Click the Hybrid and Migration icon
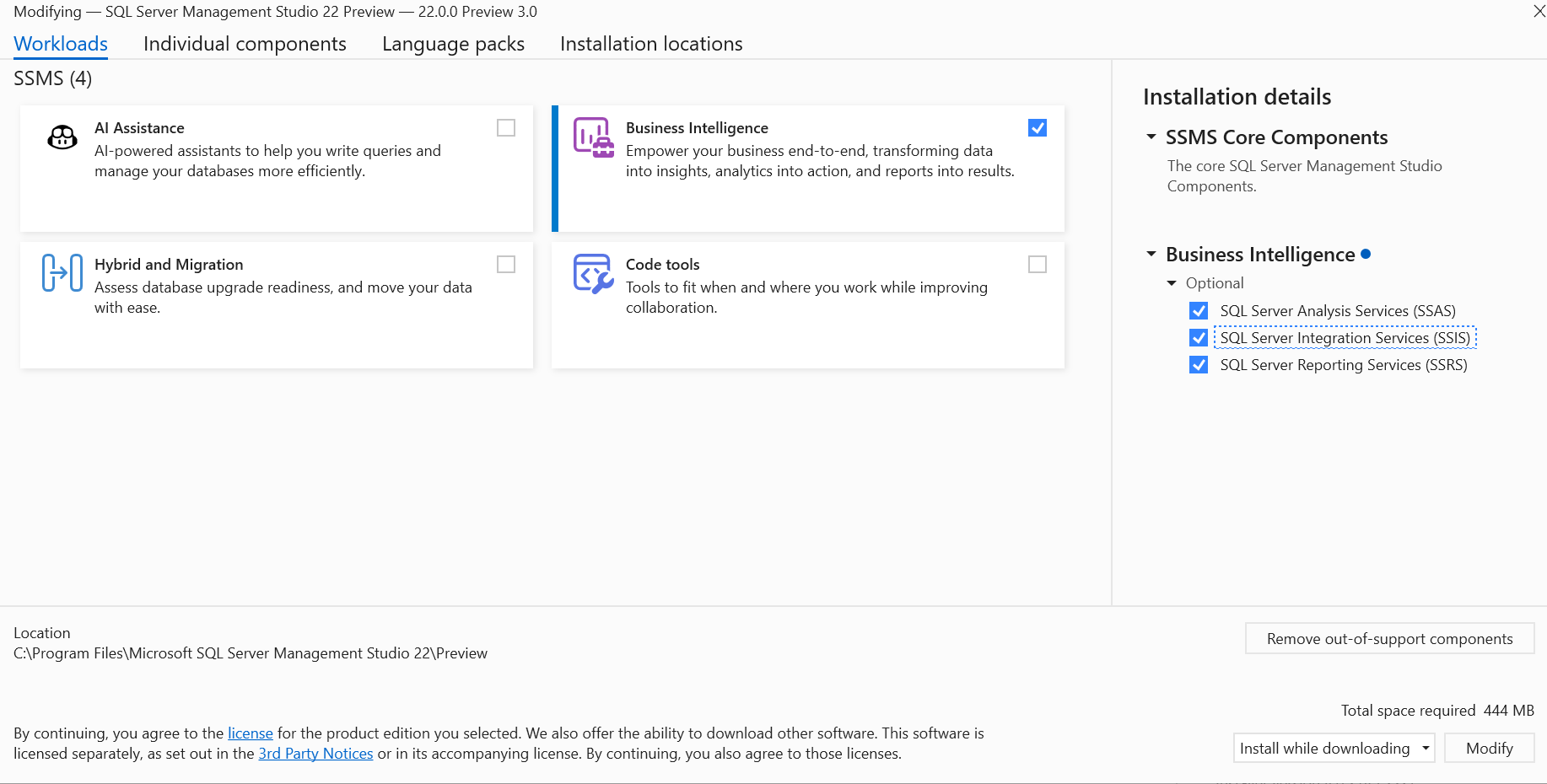Image resolution: width=1547 pixels, height=784 pixels. 62,271
